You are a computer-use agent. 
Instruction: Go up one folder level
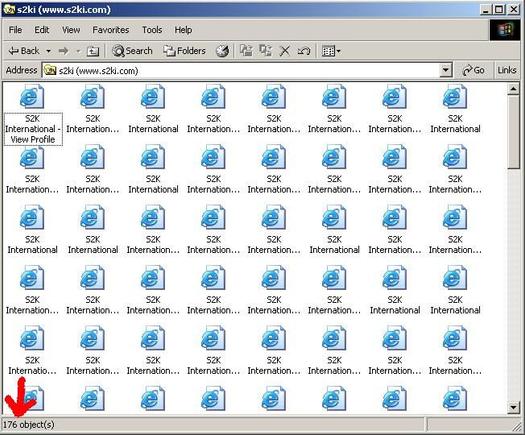[93, 51]
